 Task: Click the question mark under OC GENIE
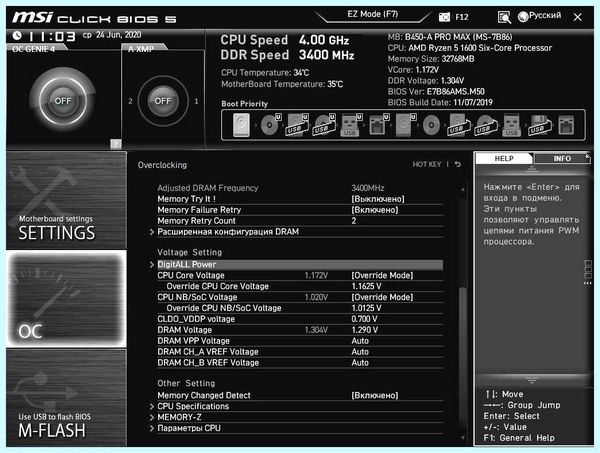click(116, 144)
